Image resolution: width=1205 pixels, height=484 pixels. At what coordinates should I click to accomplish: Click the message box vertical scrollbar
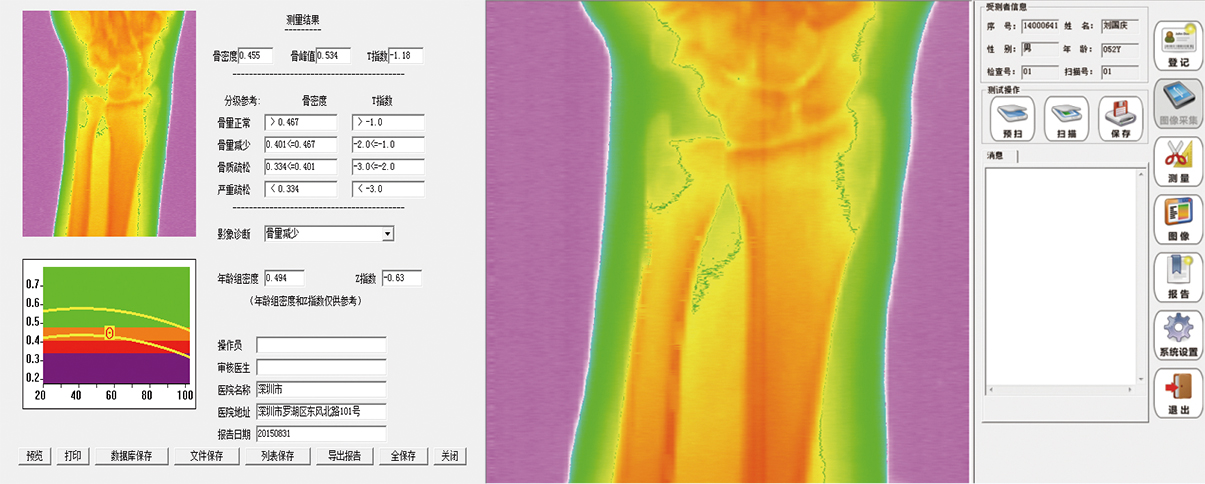1137,280
